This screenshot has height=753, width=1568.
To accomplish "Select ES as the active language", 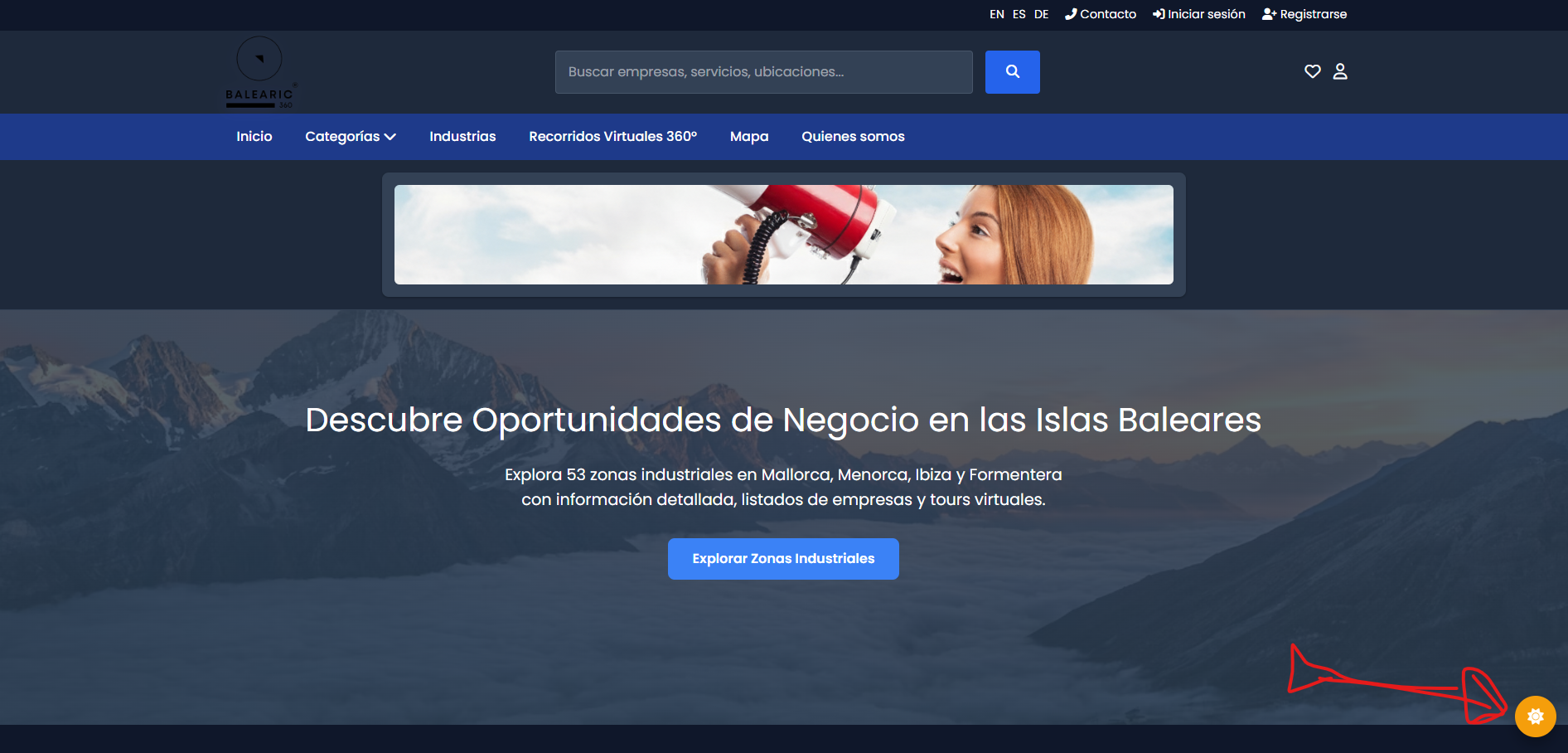I will [x=1019, y=14].
